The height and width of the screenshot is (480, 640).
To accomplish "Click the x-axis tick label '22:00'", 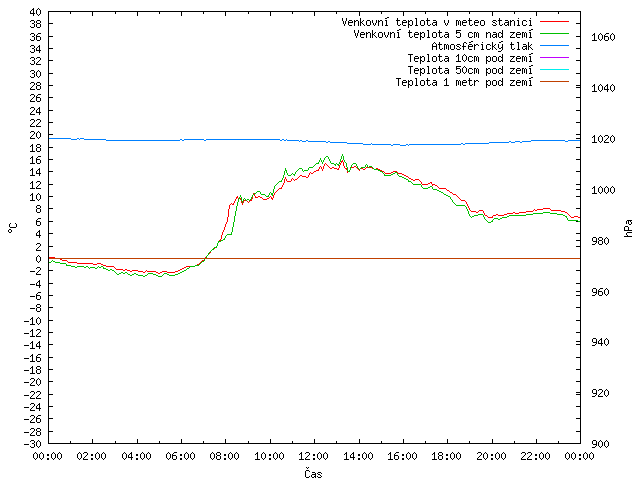I will pos(536,456).
